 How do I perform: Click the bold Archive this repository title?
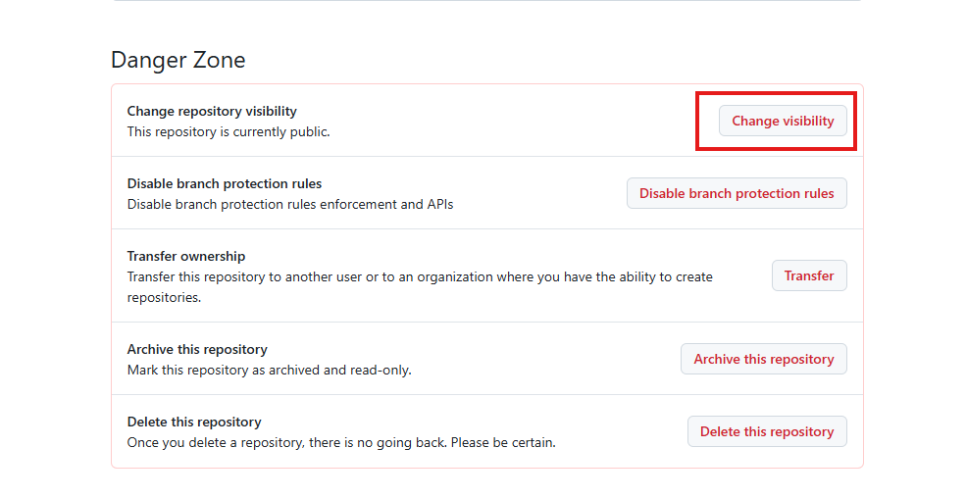coord(197,349)
